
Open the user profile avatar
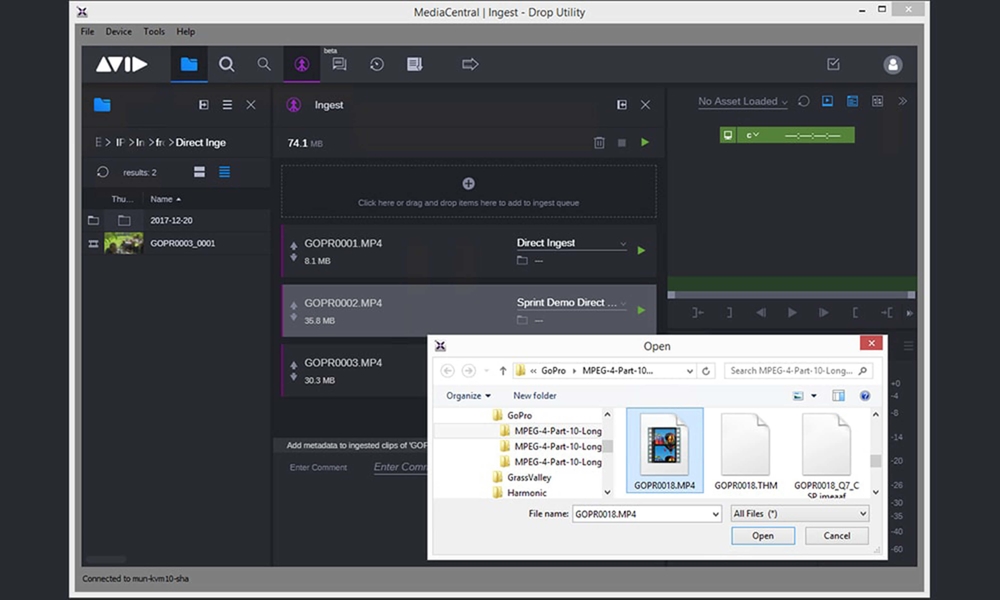(x=893, y=64)
